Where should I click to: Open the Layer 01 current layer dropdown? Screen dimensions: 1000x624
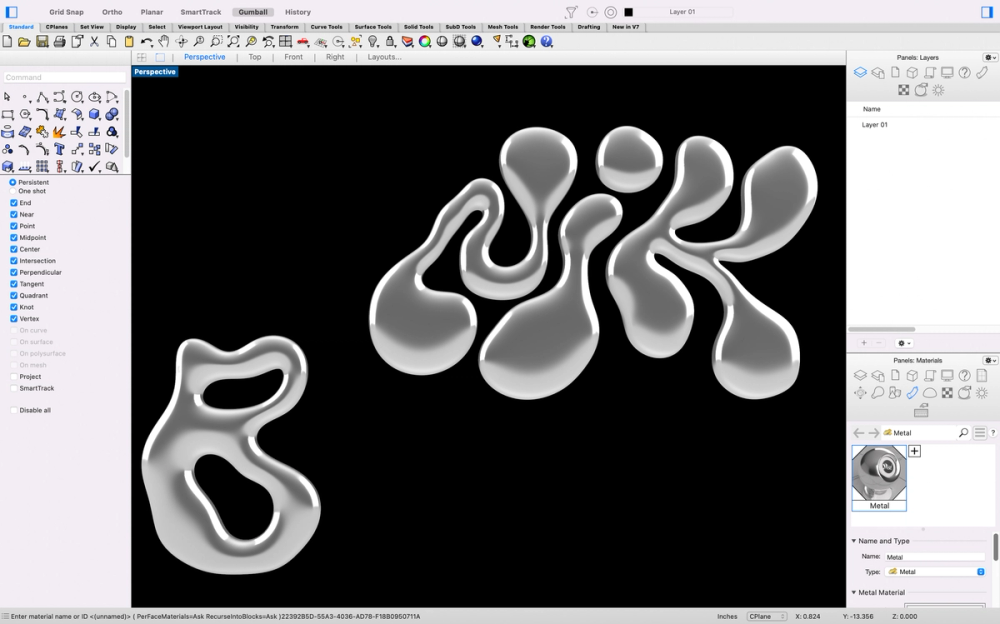pos(682,11)
